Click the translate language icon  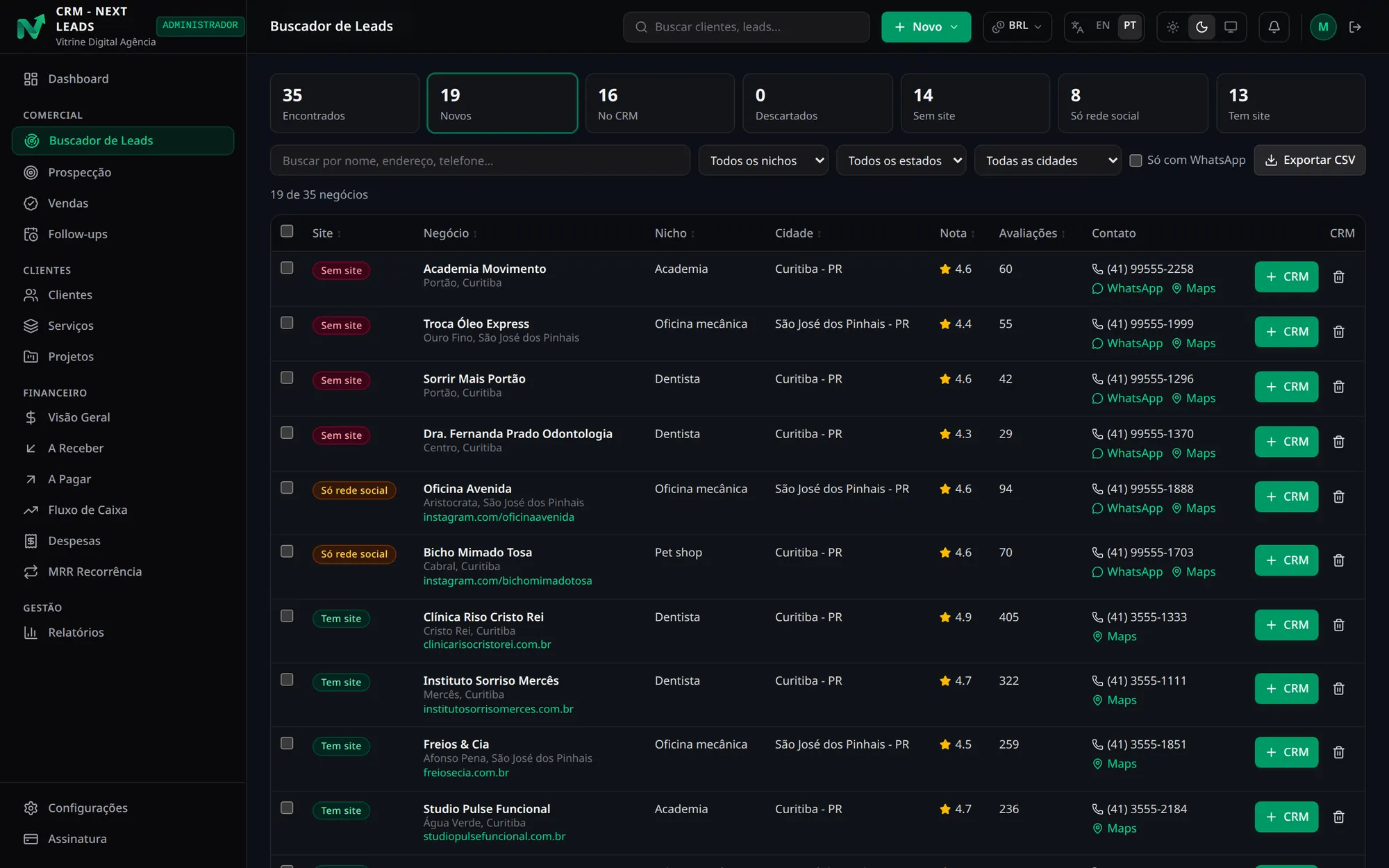click(1077, 26)
